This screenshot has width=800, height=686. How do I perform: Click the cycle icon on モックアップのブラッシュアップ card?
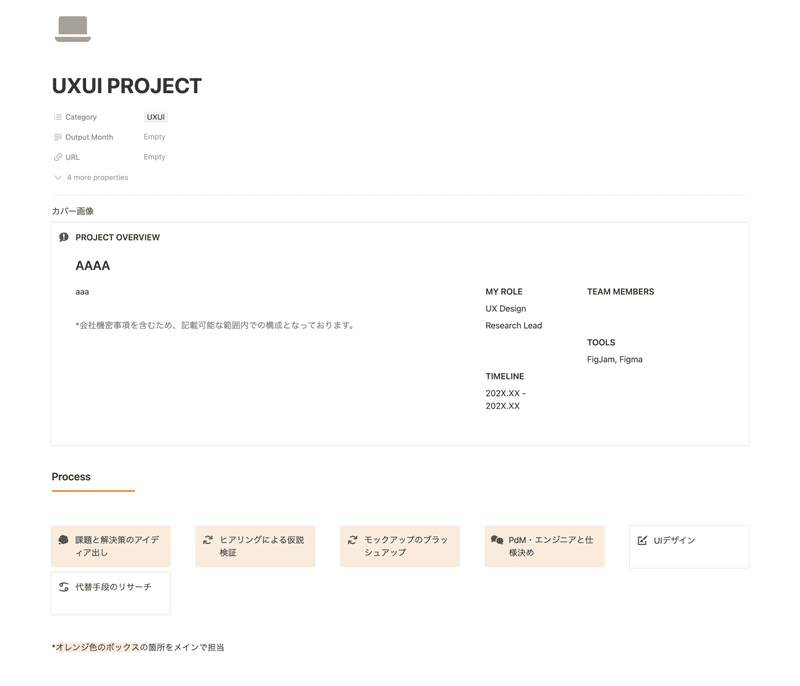pyautogui.click(x=353, y=540)
